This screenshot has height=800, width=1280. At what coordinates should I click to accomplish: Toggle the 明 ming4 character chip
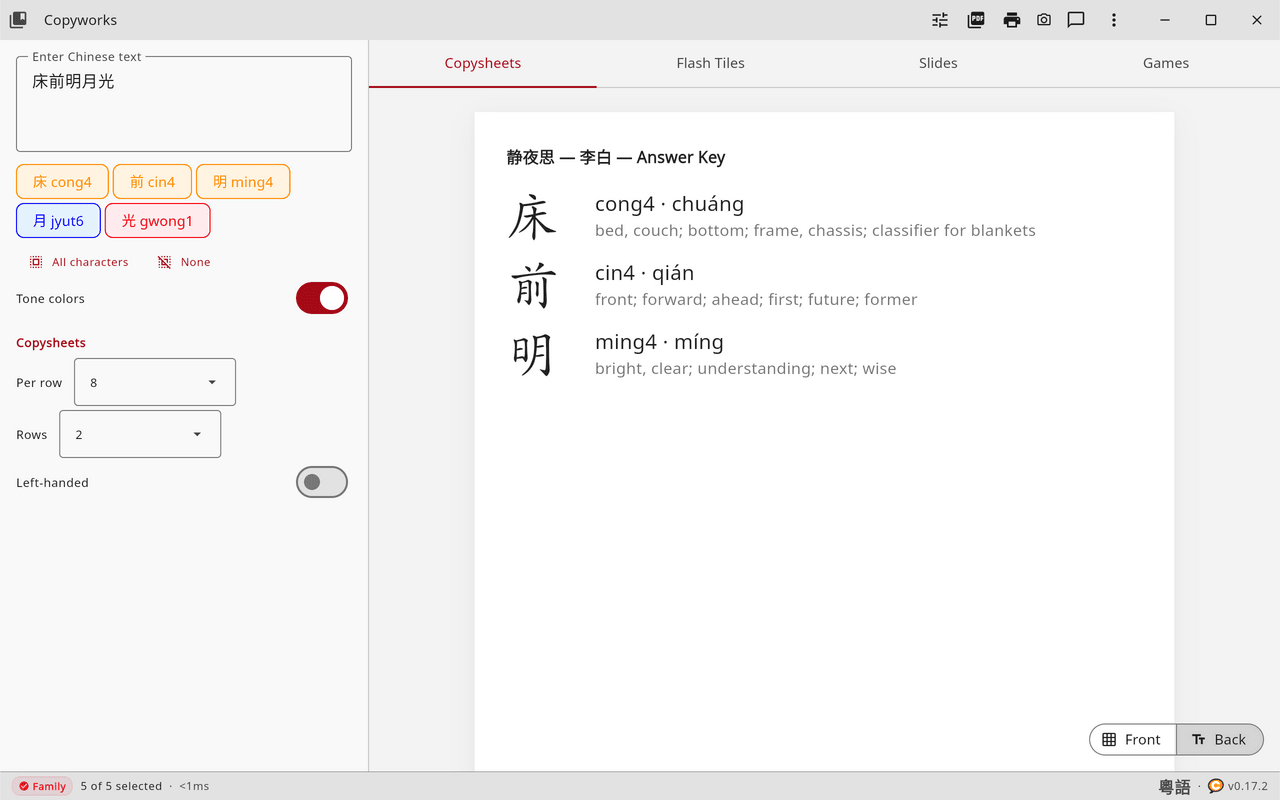(243, 182)
